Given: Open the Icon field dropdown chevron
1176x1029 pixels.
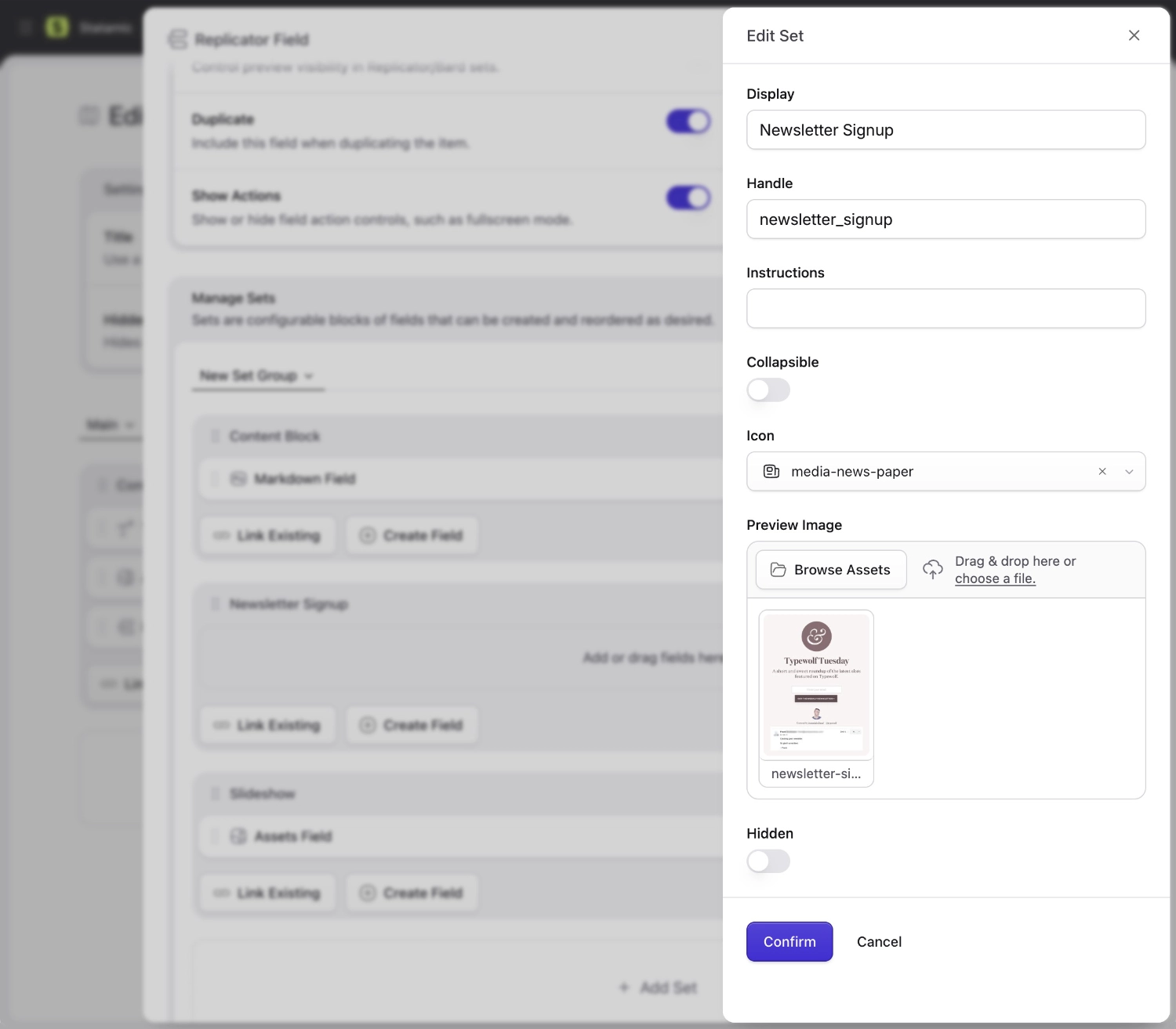Looking at the screenshot, I should click(1129, 471).
